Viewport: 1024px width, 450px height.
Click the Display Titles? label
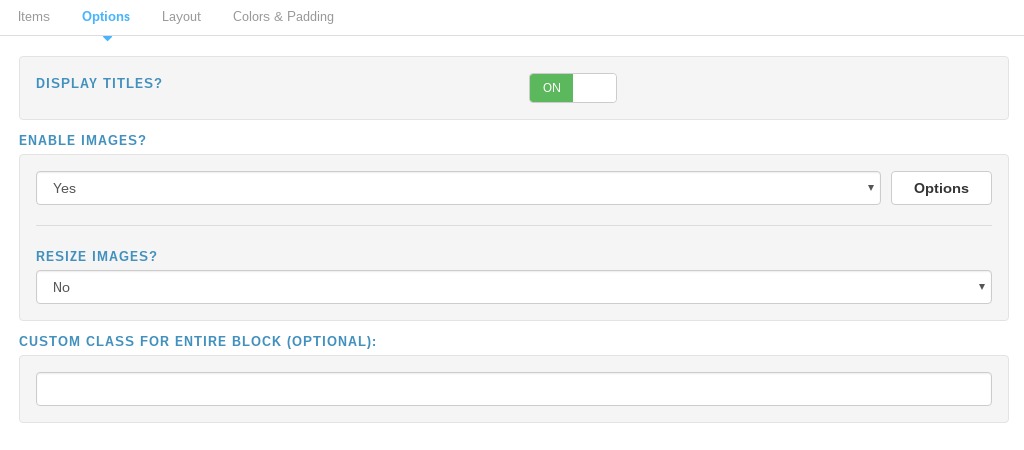[x=99, y=84]
